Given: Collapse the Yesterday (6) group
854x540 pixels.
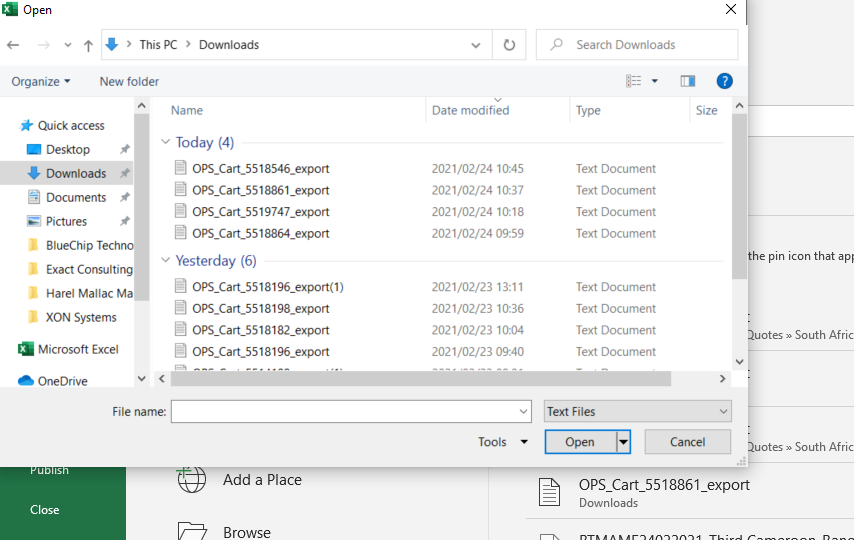Looking at the screenshot, I should click(x=166, y=260).
